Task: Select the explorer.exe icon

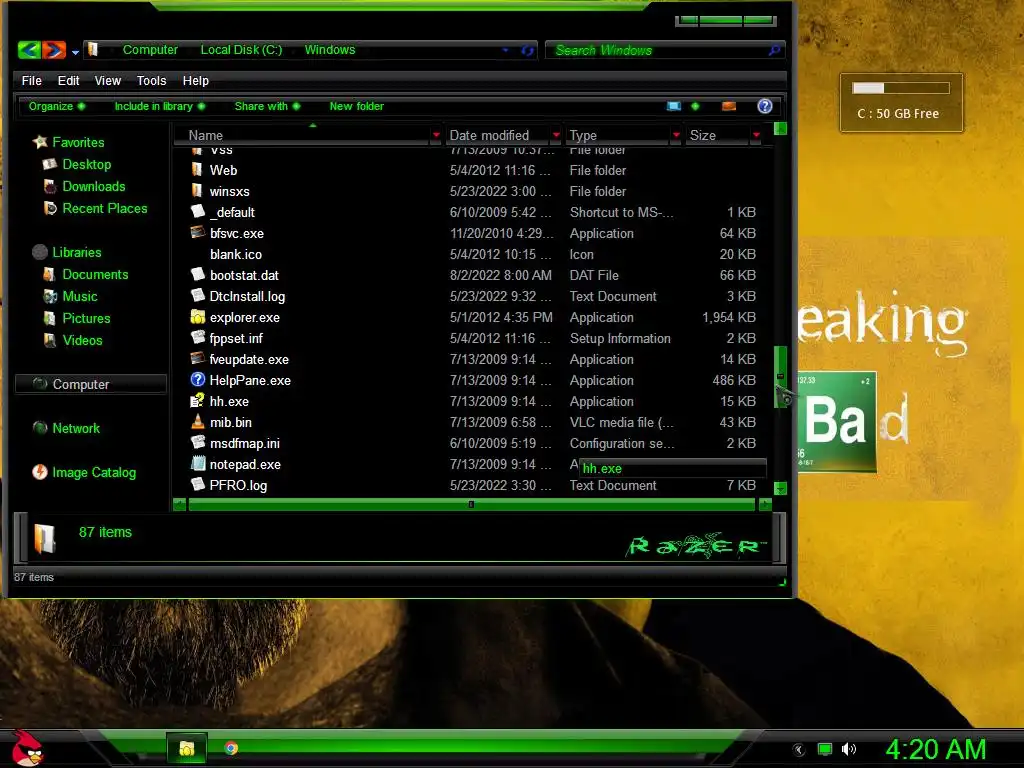Action: pos(197,317)
